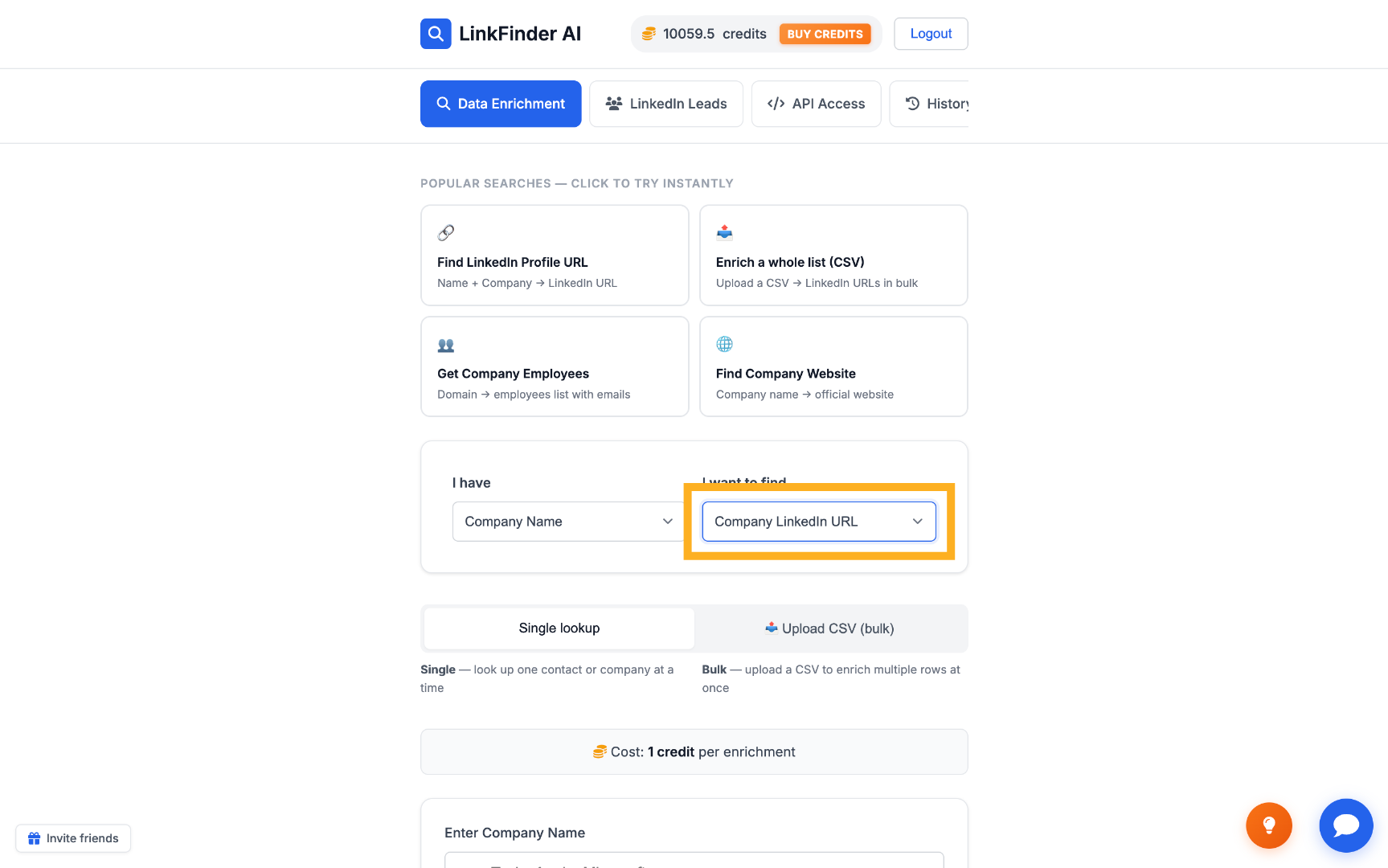Click the LinkFinder AI magnifier logo icon
The width and height of the screenshot is (1388, 868).
[x=436, y=34]
